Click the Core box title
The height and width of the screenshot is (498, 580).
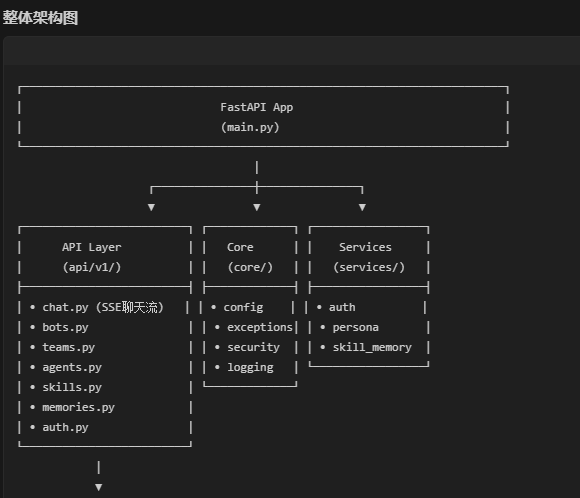(x=240, y=247)
